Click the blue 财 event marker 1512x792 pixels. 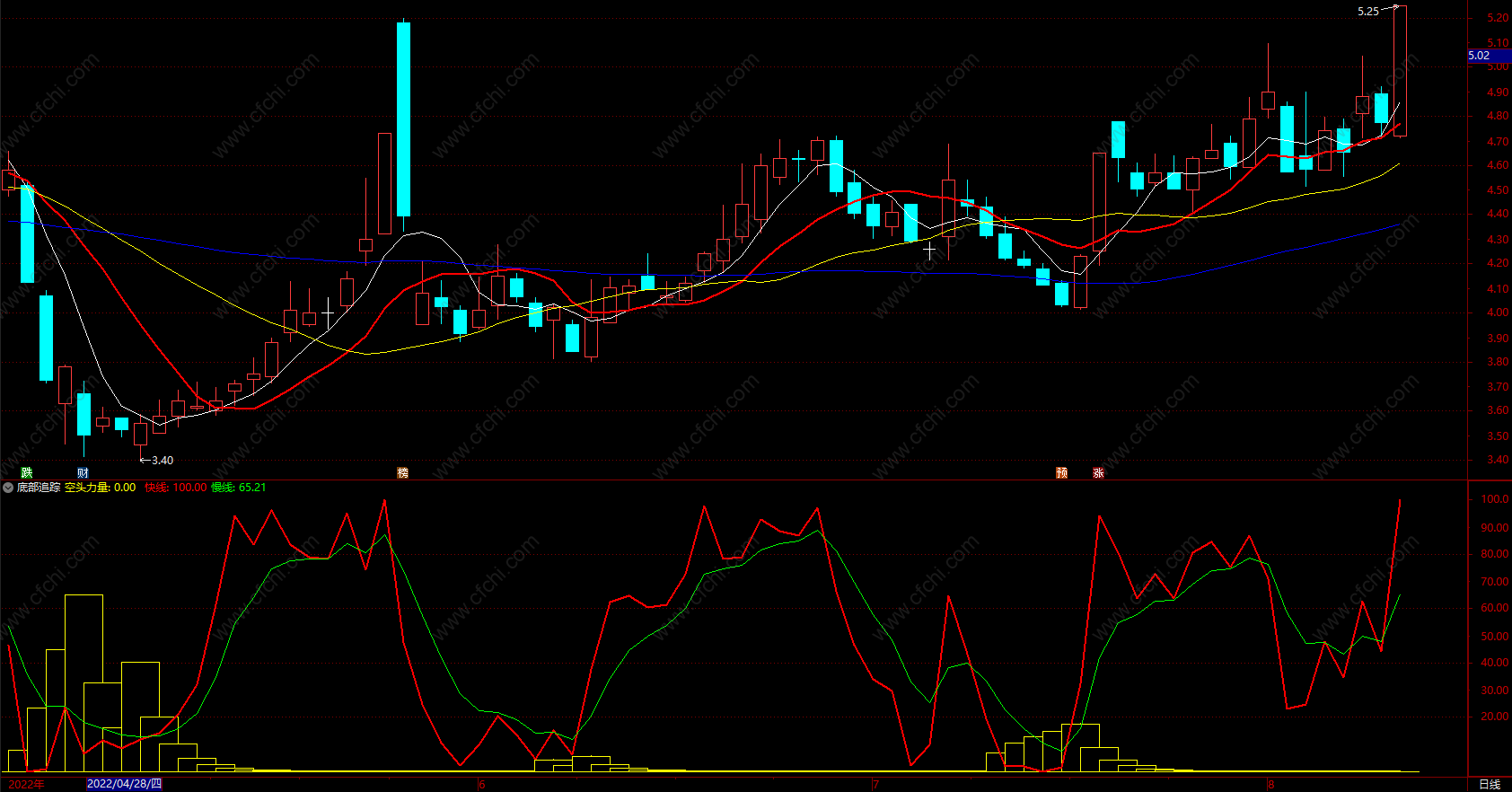[83, 472]
